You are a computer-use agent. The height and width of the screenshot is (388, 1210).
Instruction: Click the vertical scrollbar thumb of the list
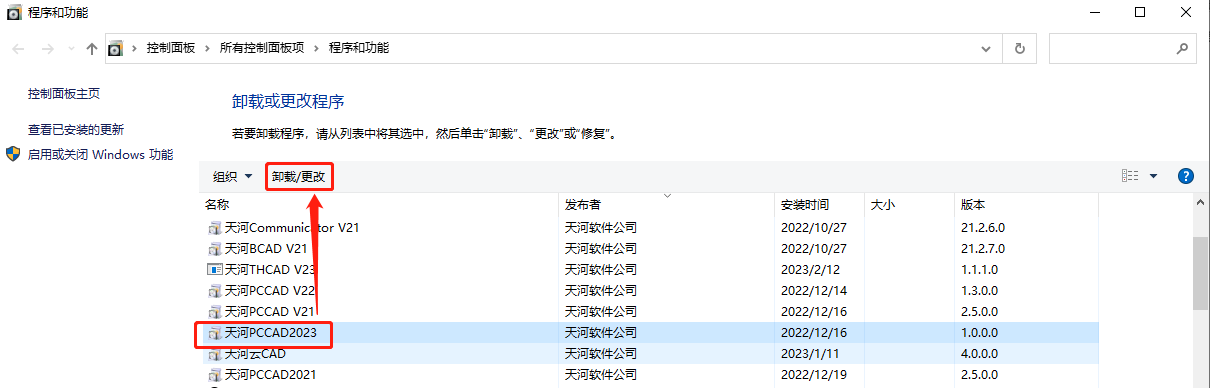tap(1201, 272)
